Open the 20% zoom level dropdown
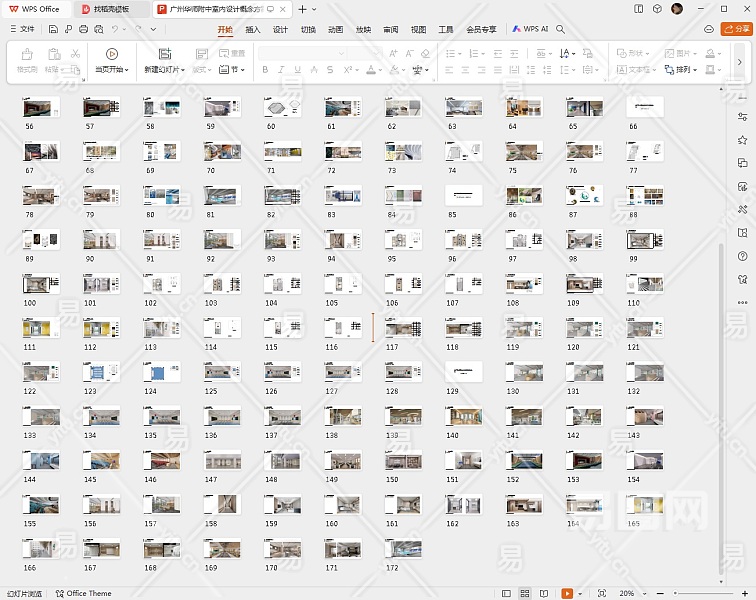This screenshot has width=756, height=600. point(631,593)
